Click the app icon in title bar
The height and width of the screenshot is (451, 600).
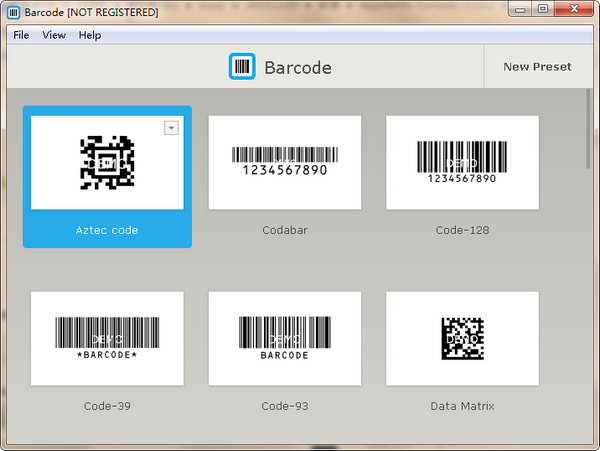point(13,11)
